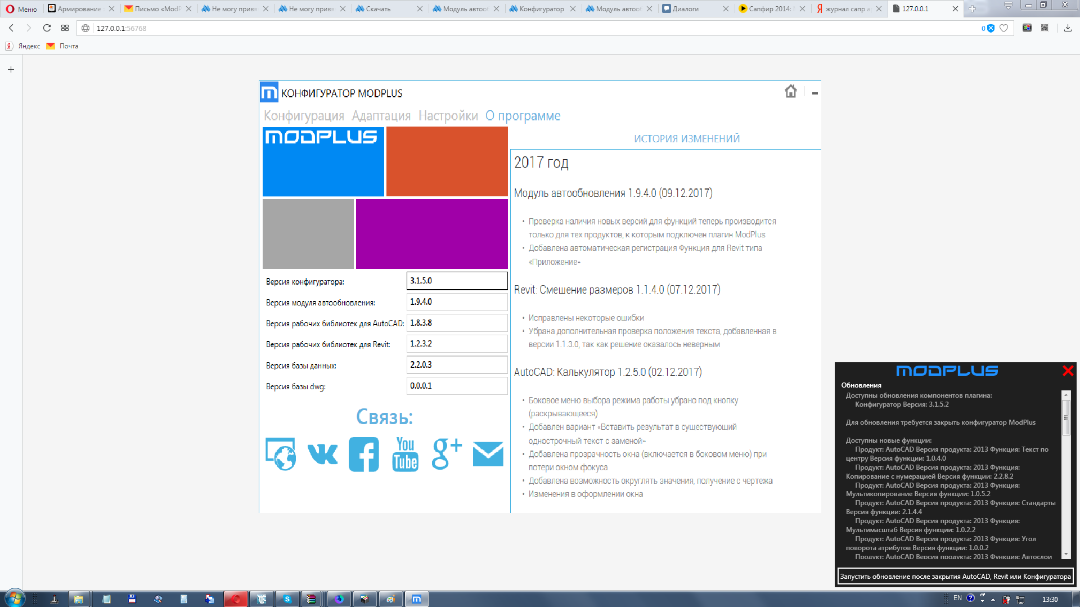Click the blue ModPlus logo in the configurator title

[269, 92]
